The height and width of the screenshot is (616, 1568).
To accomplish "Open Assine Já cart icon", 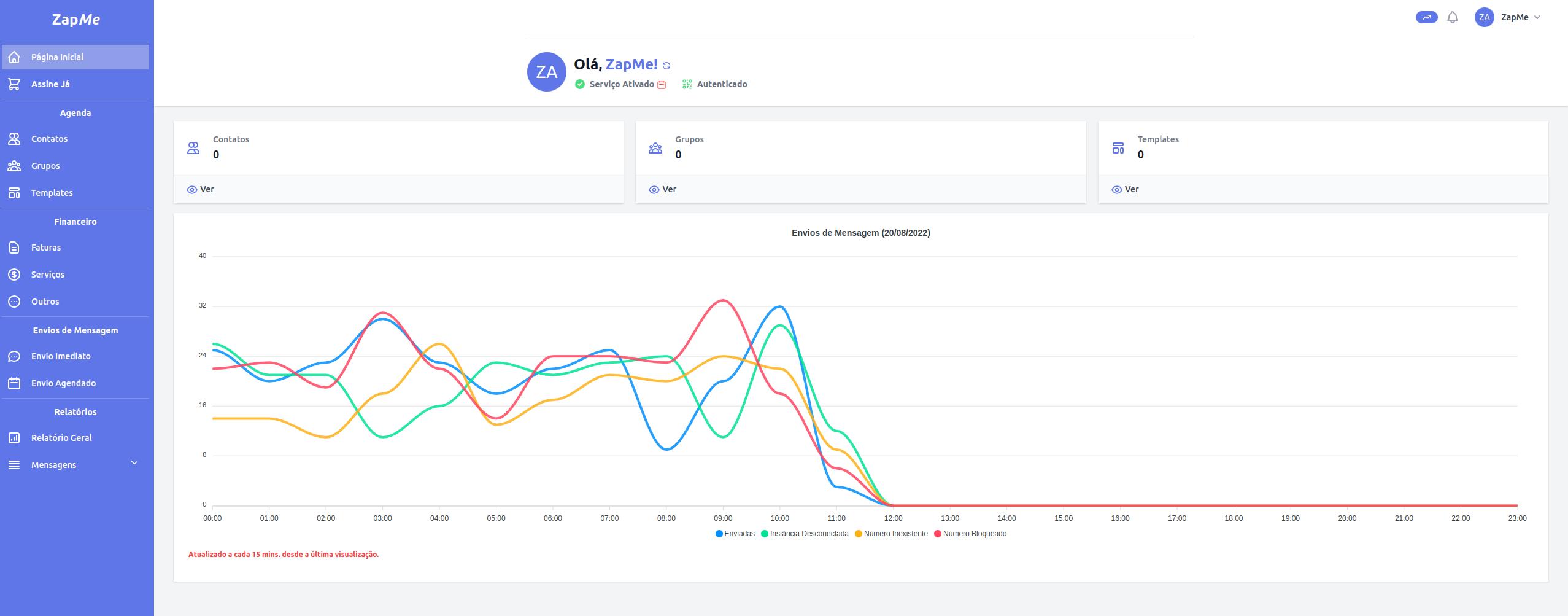I will (x=14, y=84).
